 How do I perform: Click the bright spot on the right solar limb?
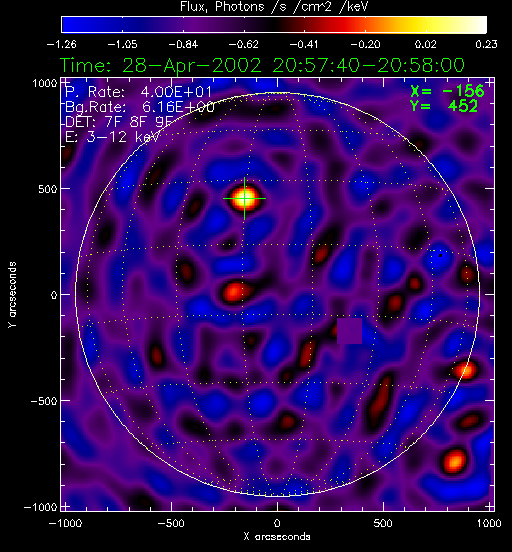pos(465,370)
